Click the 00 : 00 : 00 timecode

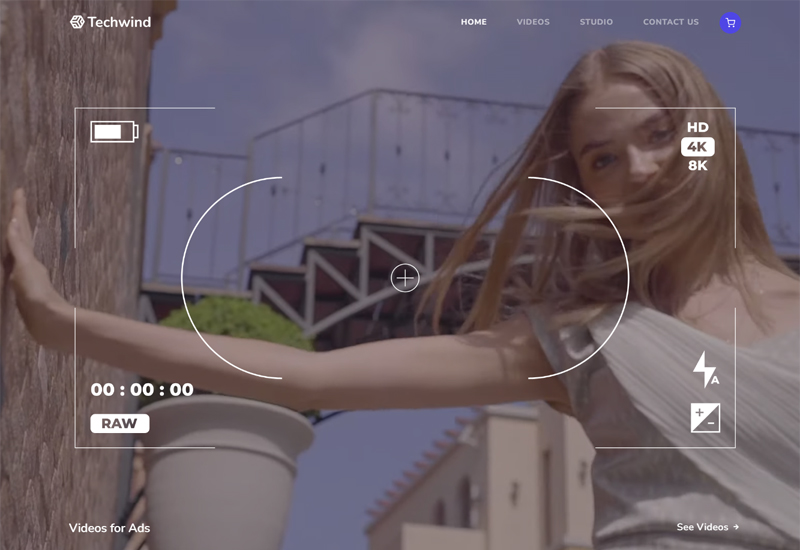142,390
